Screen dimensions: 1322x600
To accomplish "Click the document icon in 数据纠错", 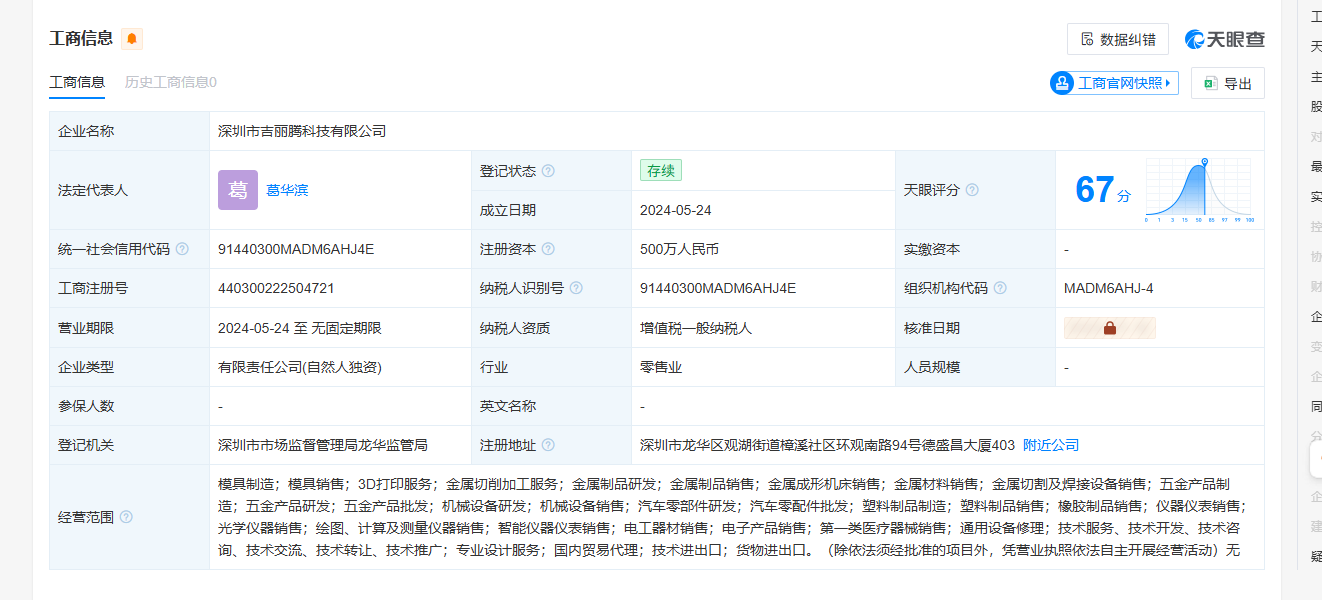I will [x=1087, y=39].
